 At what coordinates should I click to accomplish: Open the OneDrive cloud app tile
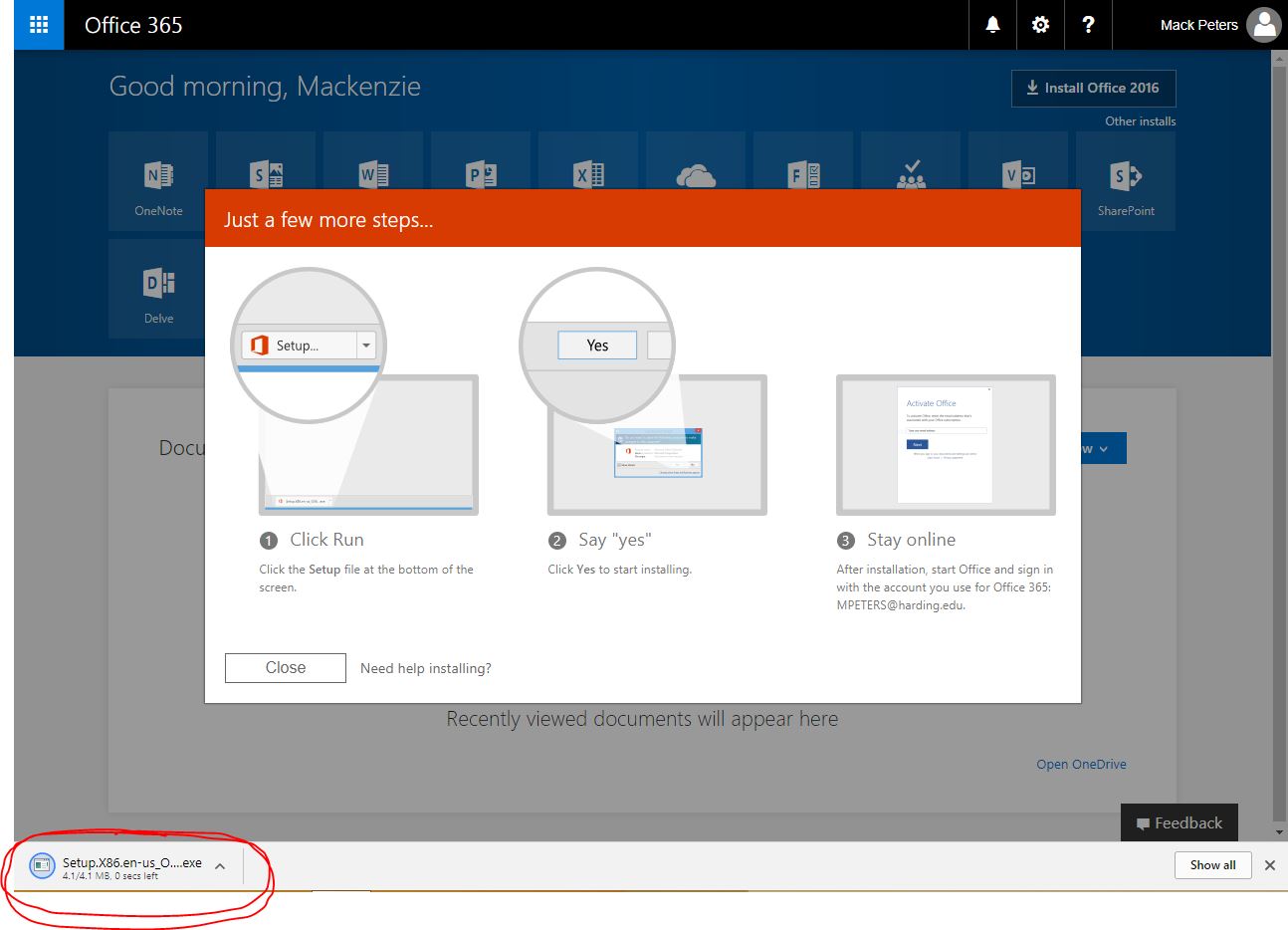[x=695, y=174]
